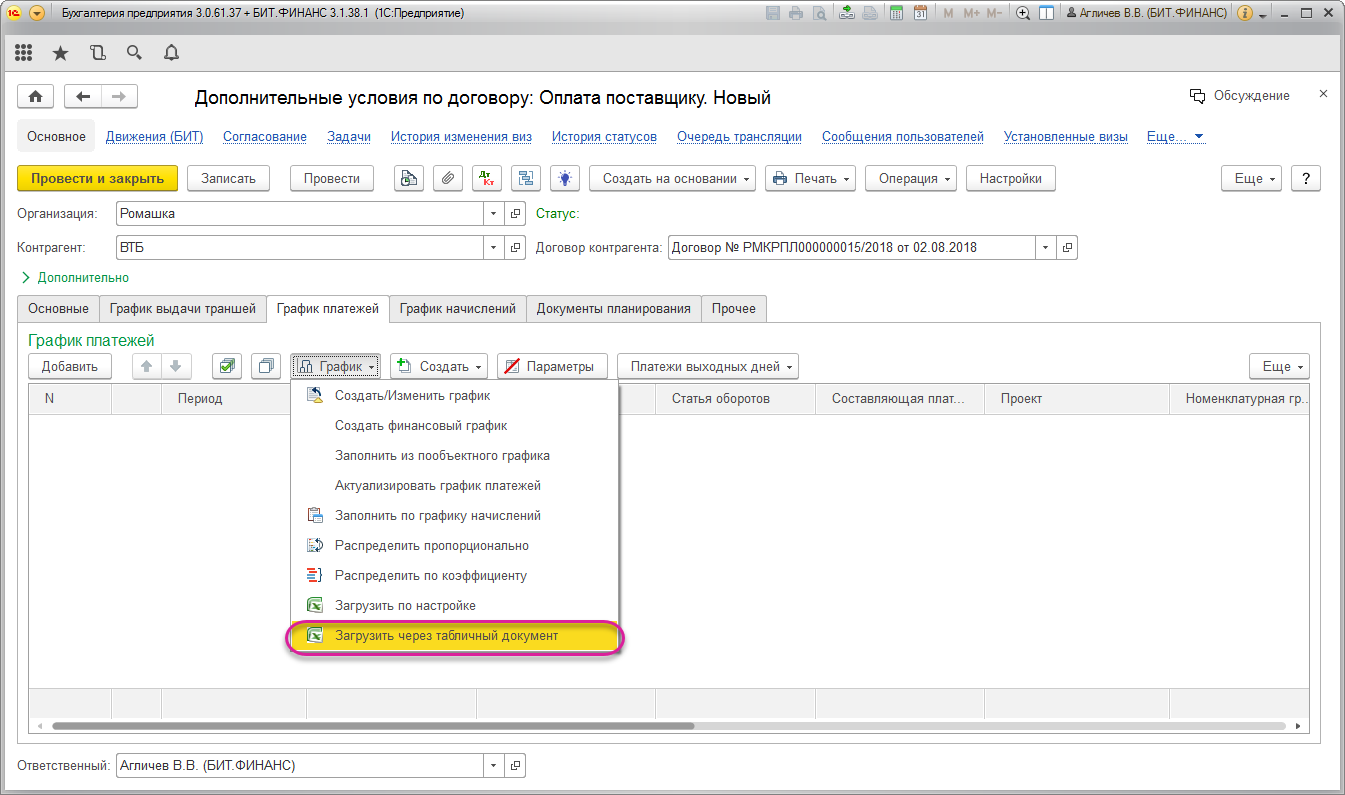Image resolution: width=1345 pixels, height=795 pixels.
Task: Select Создать финансовый график menu item
Action: tap(455, 425)
